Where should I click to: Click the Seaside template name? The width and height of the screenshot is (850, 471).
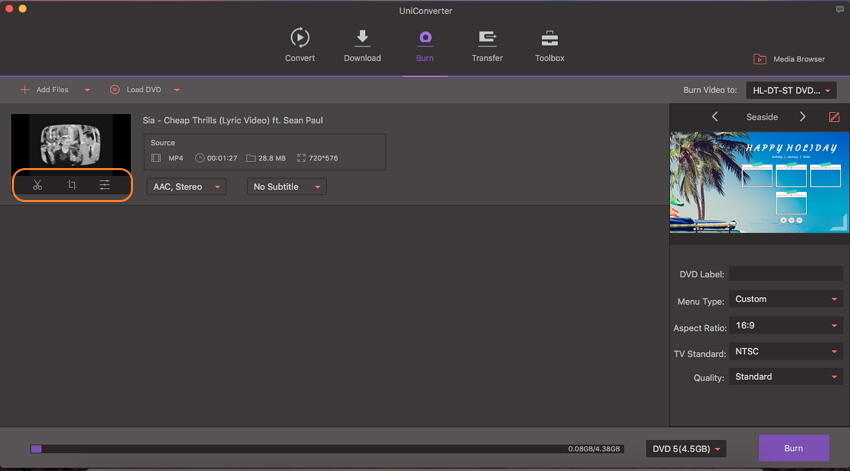[762, 117]
